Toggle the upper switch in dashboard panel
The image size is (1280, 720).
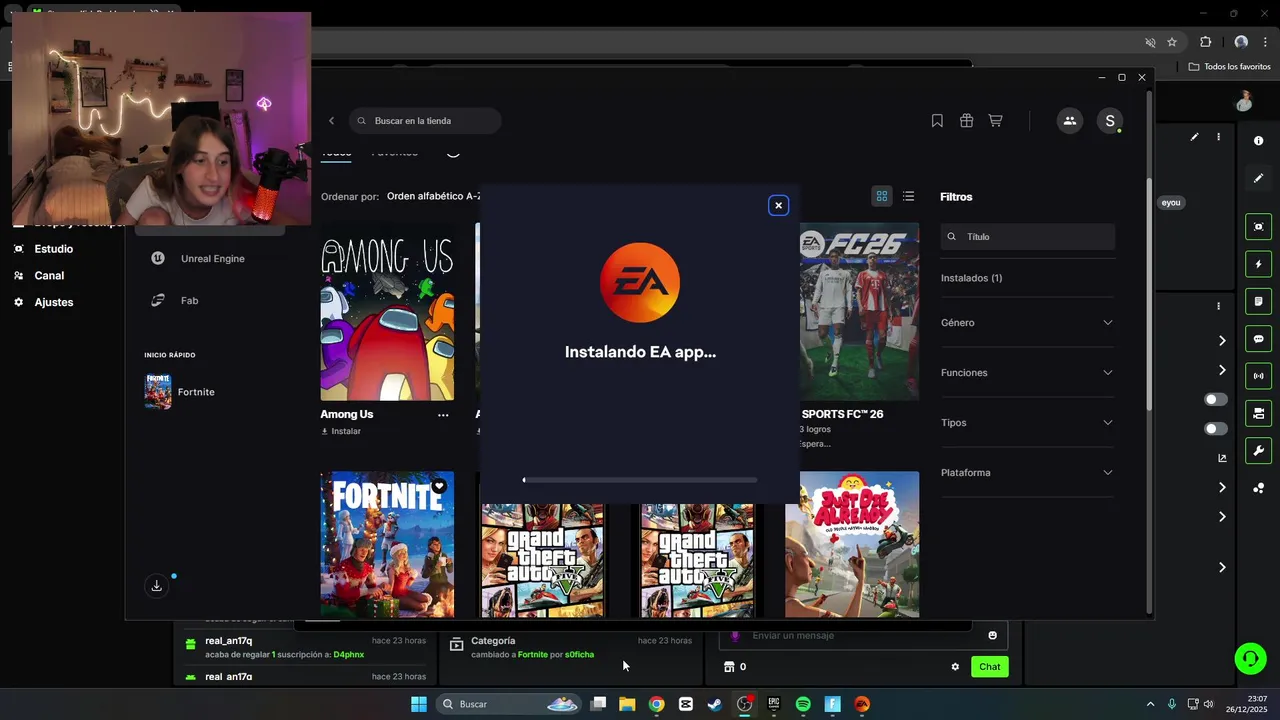click(x=1216, y=399)
